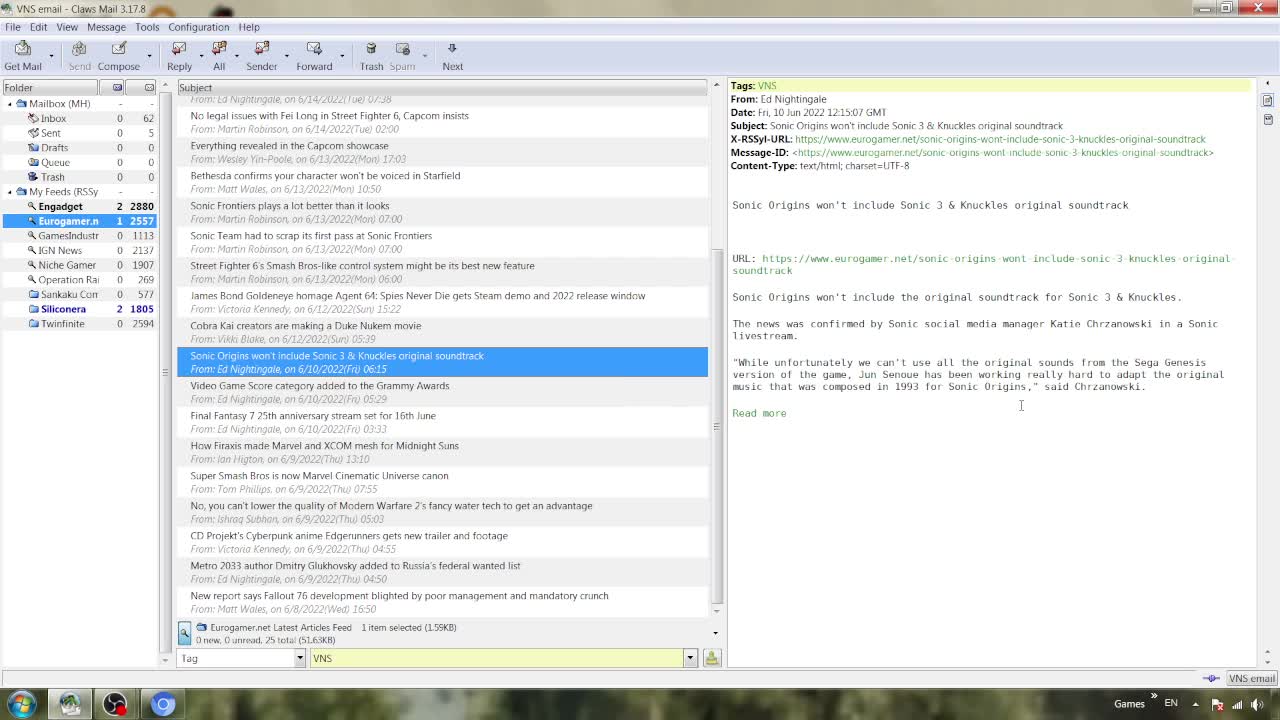The width and height of the screenshot is (1280, 720).
Task: Click the unread column header in folder pane
Action: point(118,87)
